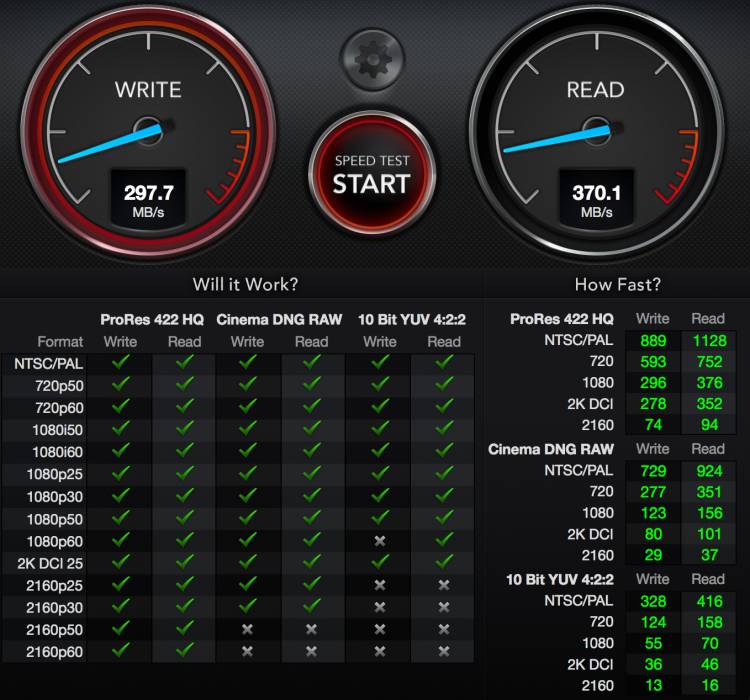
Task: Click the checkmark for 2160p50 ProRes Read
Action: 185,628
